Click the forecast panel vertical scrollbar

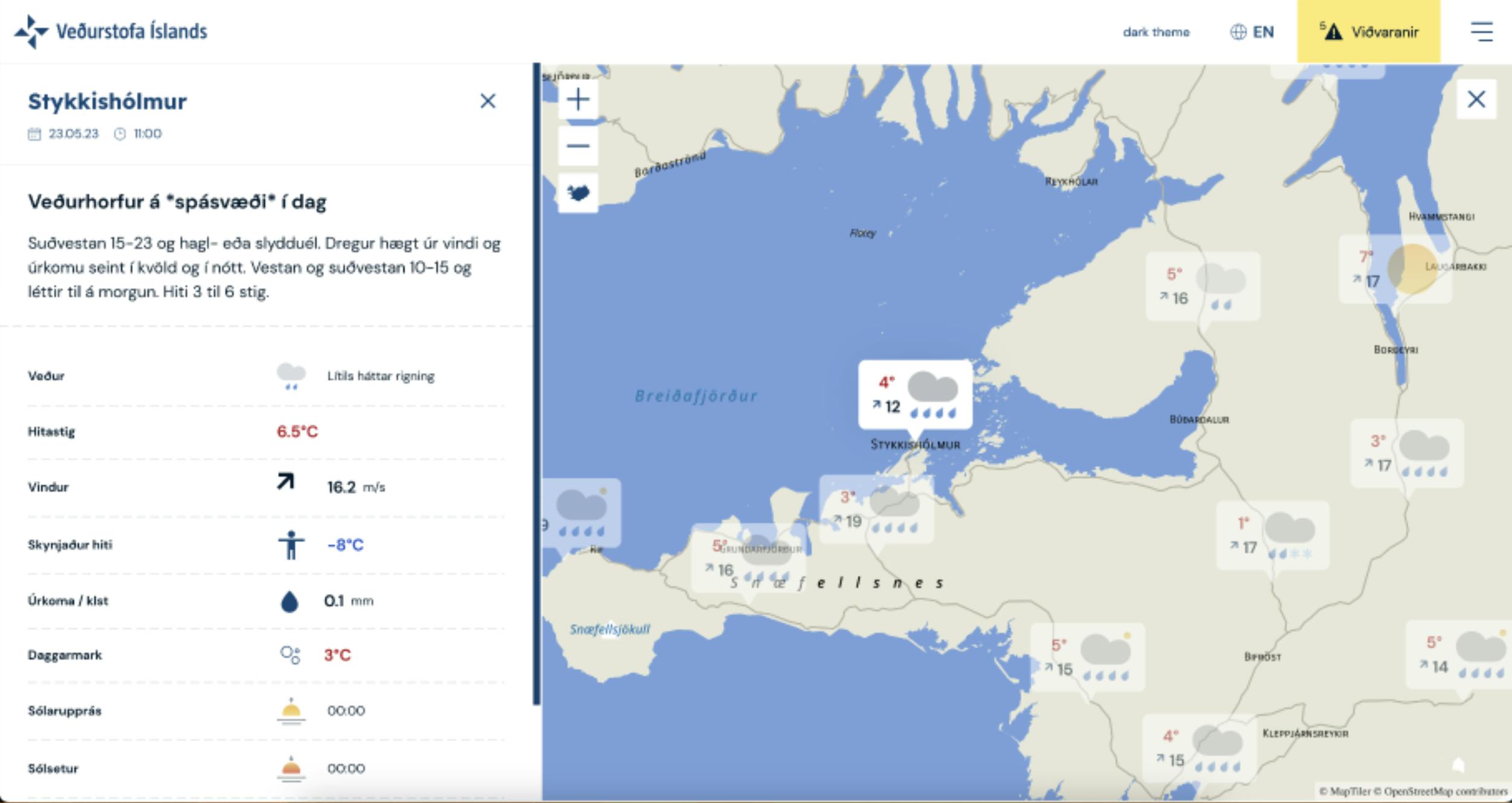click(536, 384)
